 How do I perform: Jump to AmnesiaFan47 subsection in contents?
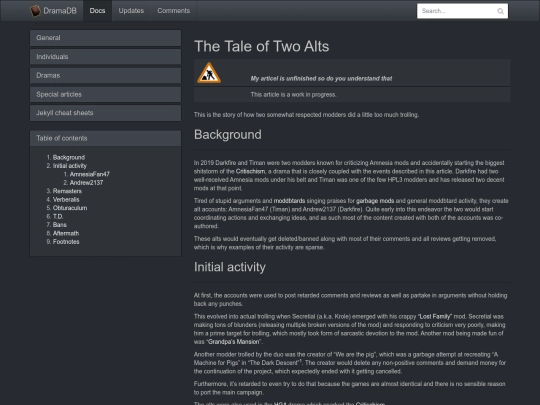click(90, 174)
